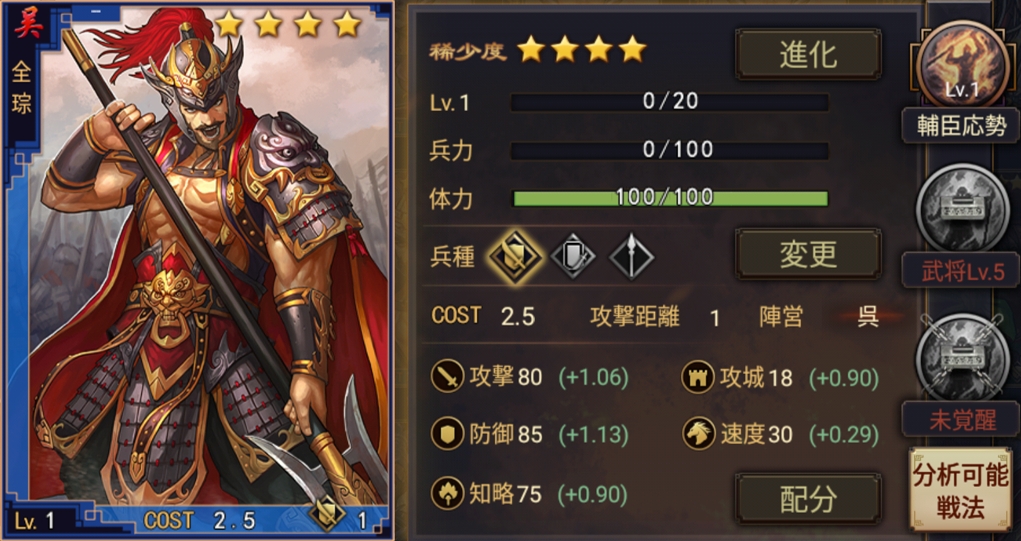Viewport: 1021px width, 541px height.
Task: Click the 防御 shield stat icon
Action: click(x=447, y=434)
